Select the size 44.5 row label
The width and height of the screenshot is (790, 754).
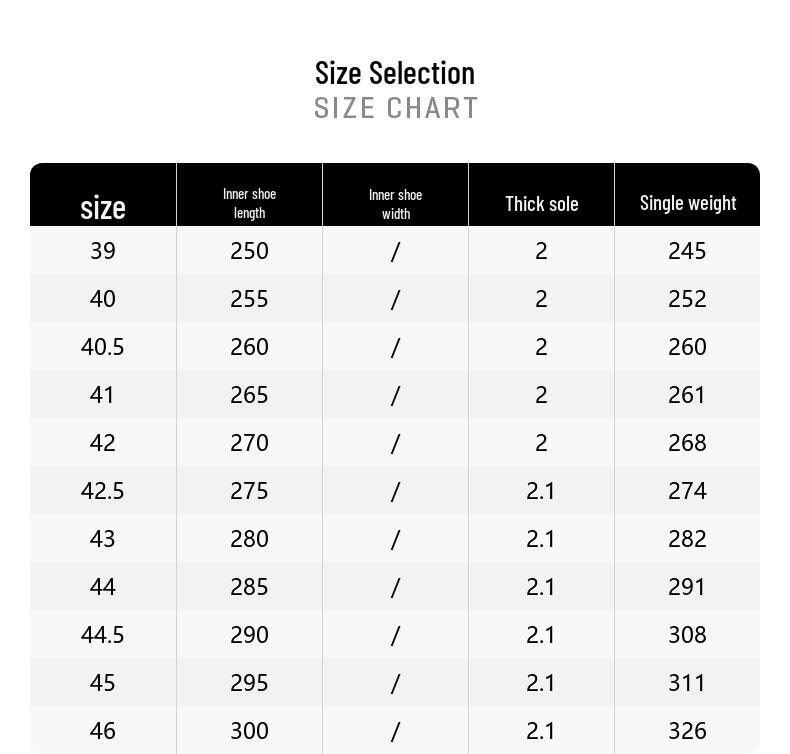click(x=103, y=635)
